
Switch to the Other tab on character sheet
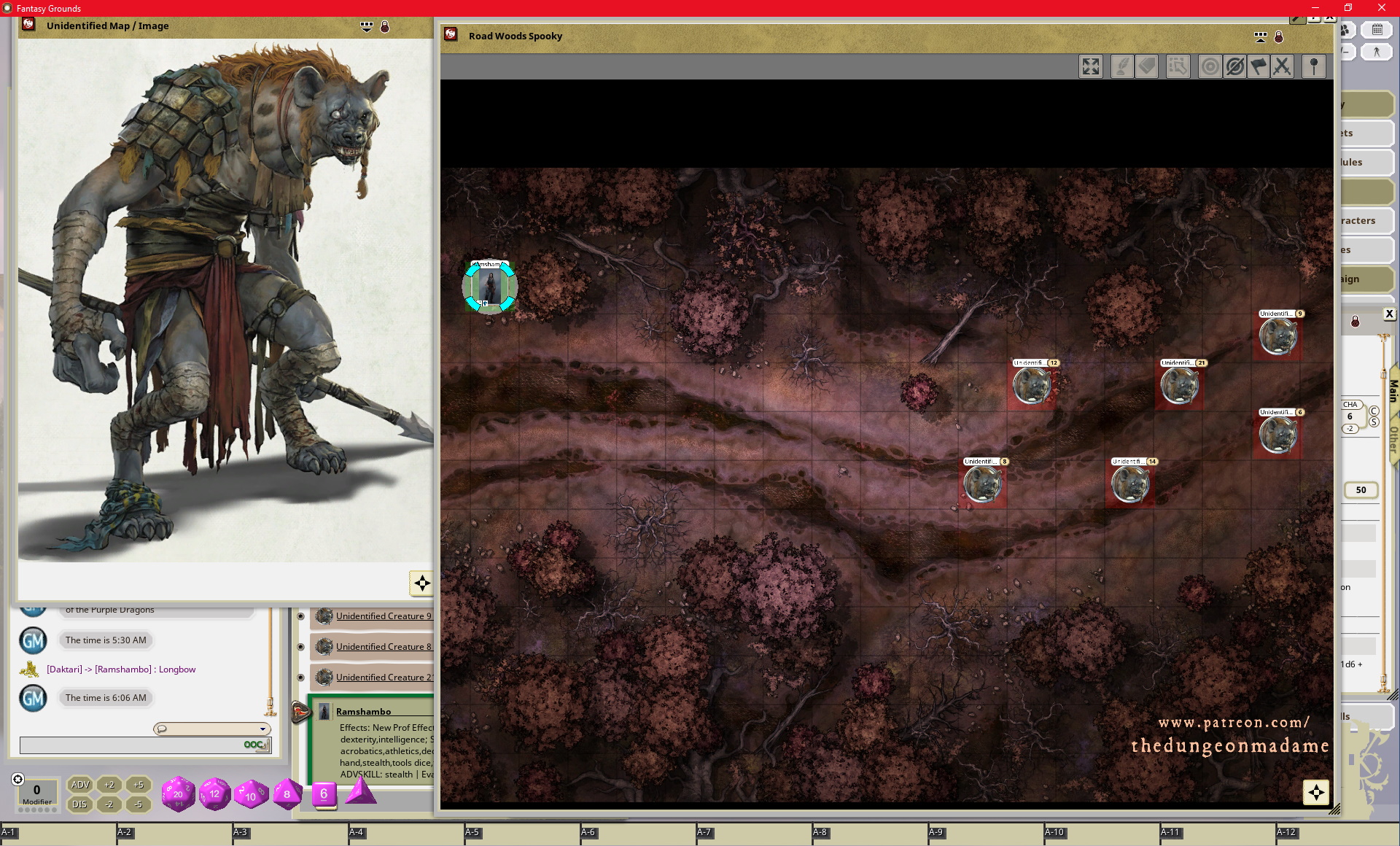[x=1393, y=440]
